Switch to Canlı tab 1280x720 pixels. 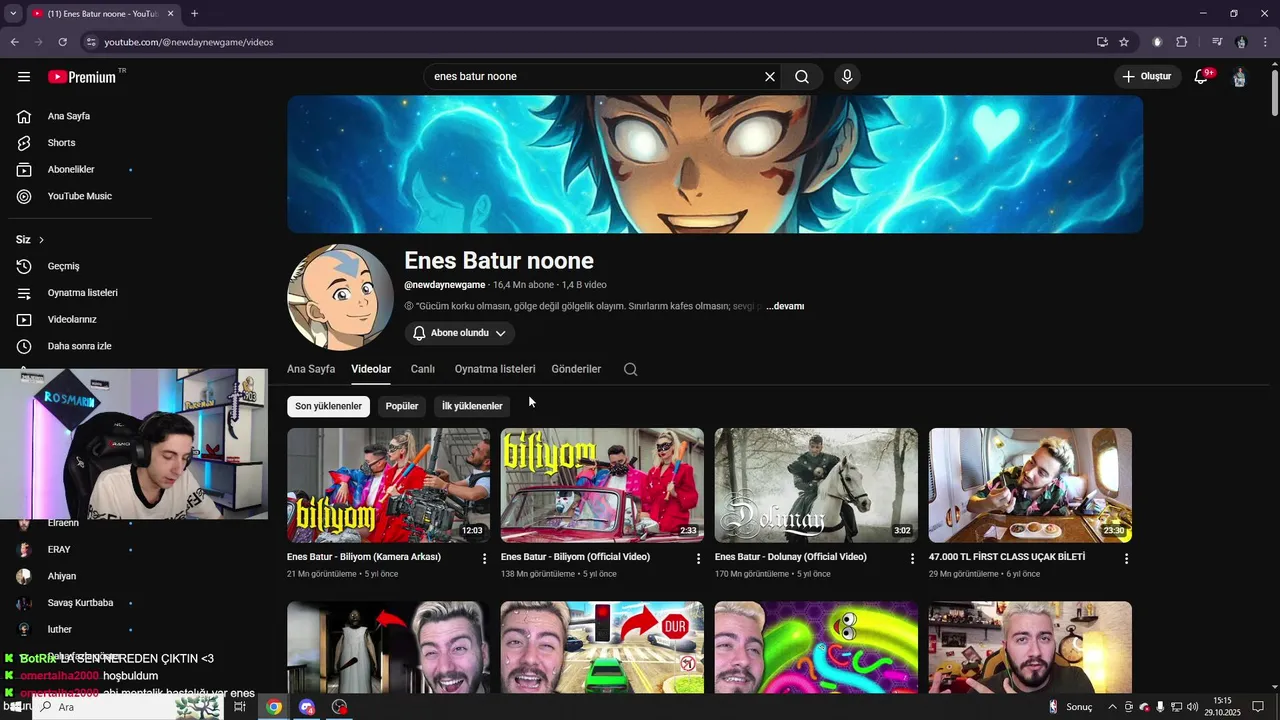(x=423, y=369)
